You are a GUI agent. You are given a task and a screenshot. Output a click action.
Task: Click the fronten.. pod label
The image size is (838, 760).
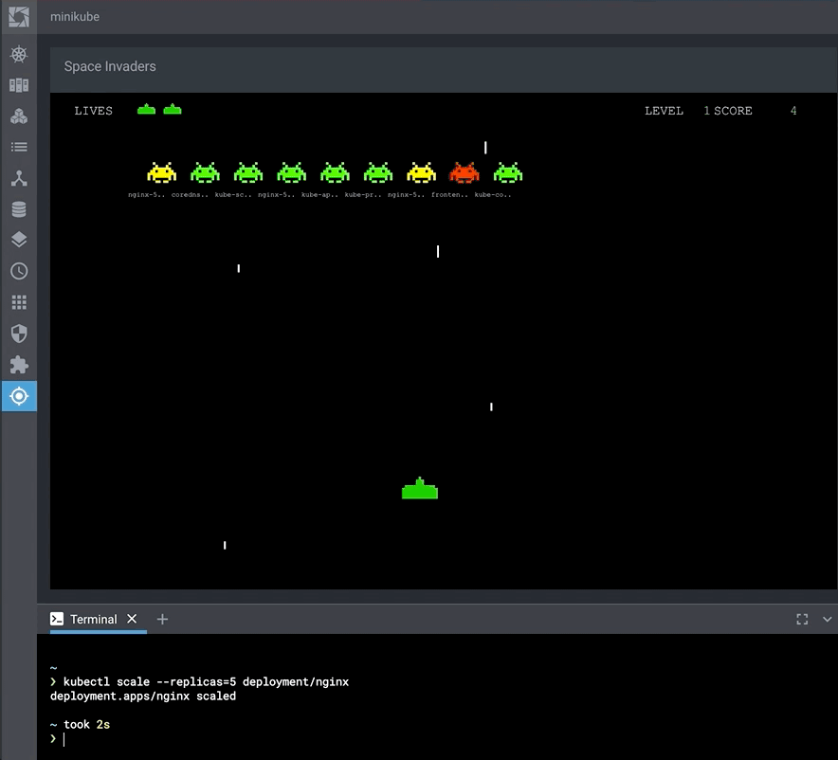(449, 195)
